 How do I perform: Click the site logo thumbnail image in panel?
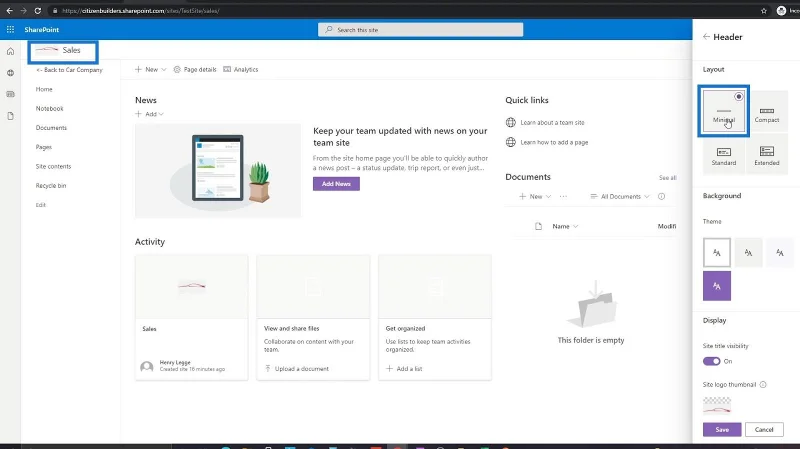[x=716, y=406]
